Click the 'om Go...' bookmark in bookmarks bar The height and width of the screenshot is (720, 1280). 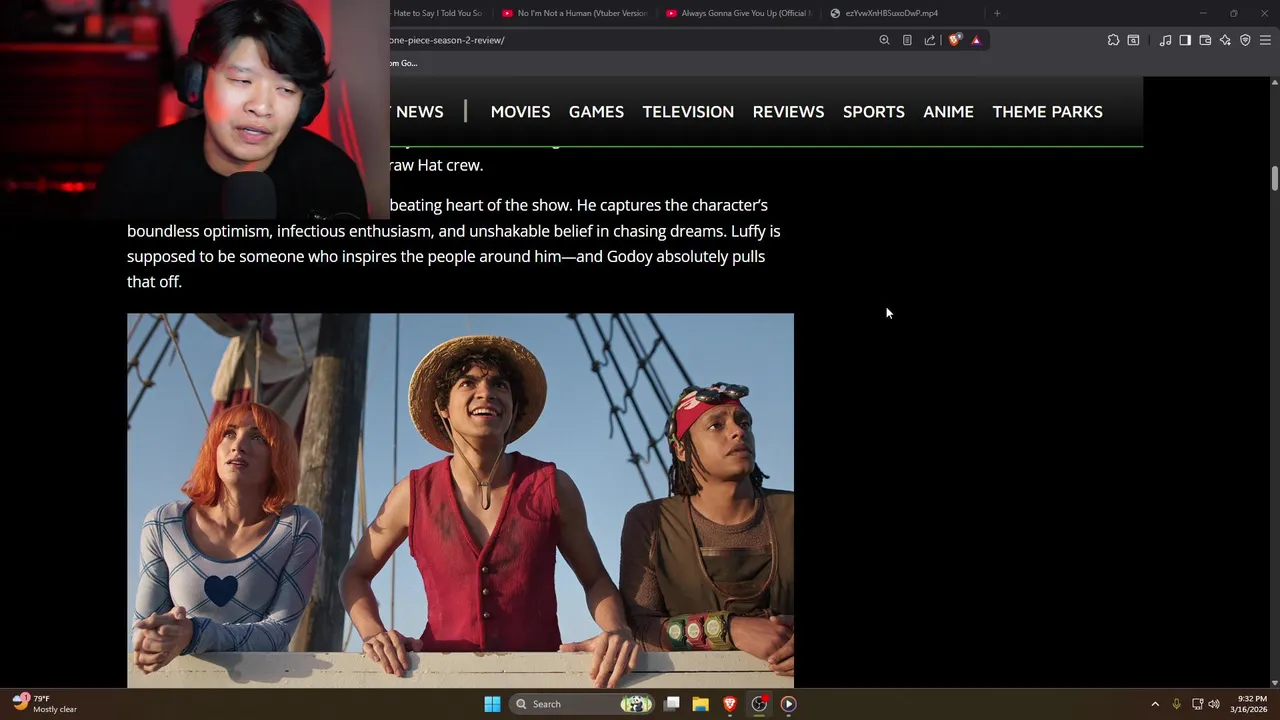403,63
